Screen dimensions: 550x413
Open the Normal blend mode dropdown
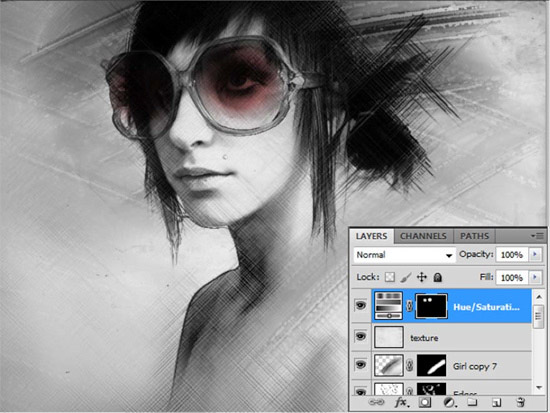pos(404,255)
